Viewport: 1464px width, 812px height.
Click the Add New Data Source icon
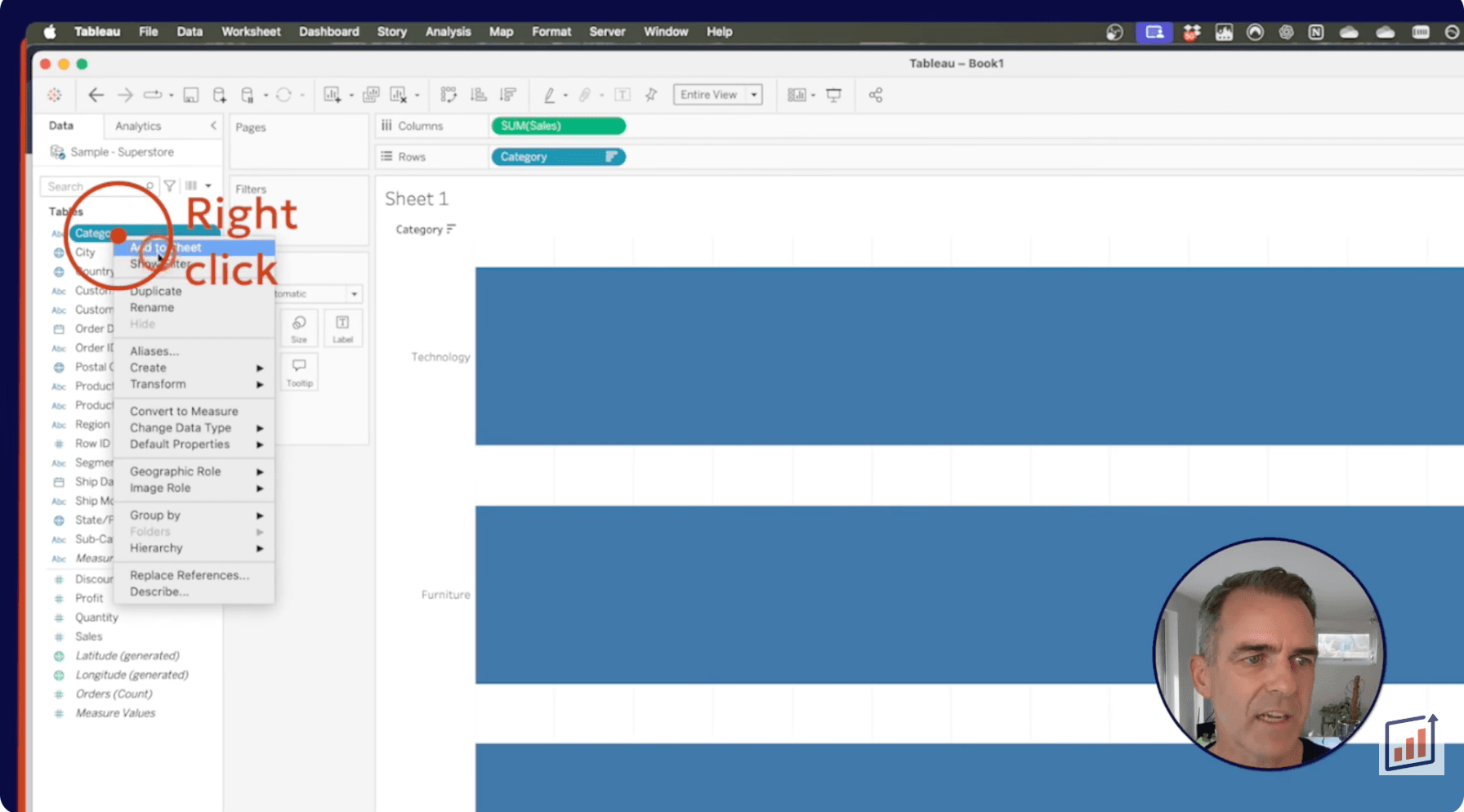(x=219, y=95)
